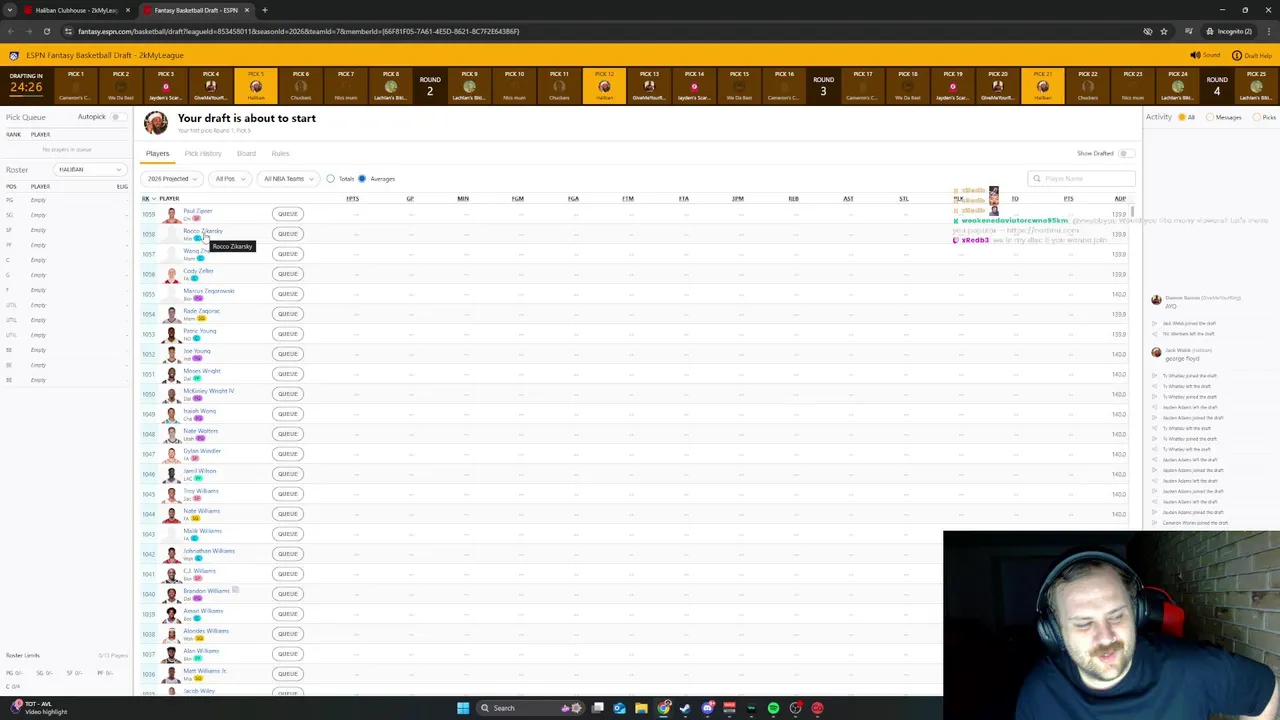Open Discord from the taskbar

[x=707, y=708]
